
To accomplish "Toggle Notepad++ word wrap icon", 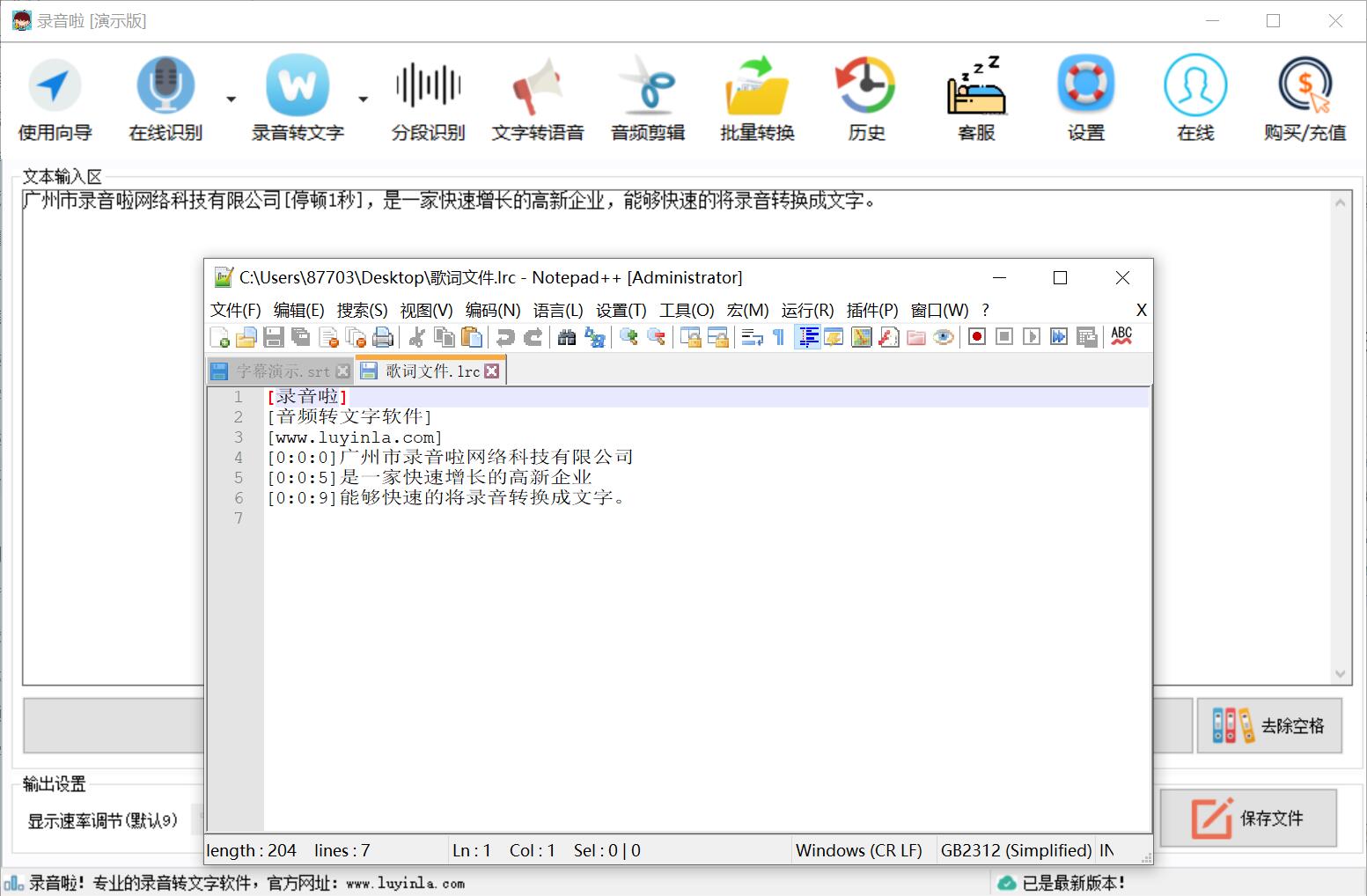I will tap(752, 337).
